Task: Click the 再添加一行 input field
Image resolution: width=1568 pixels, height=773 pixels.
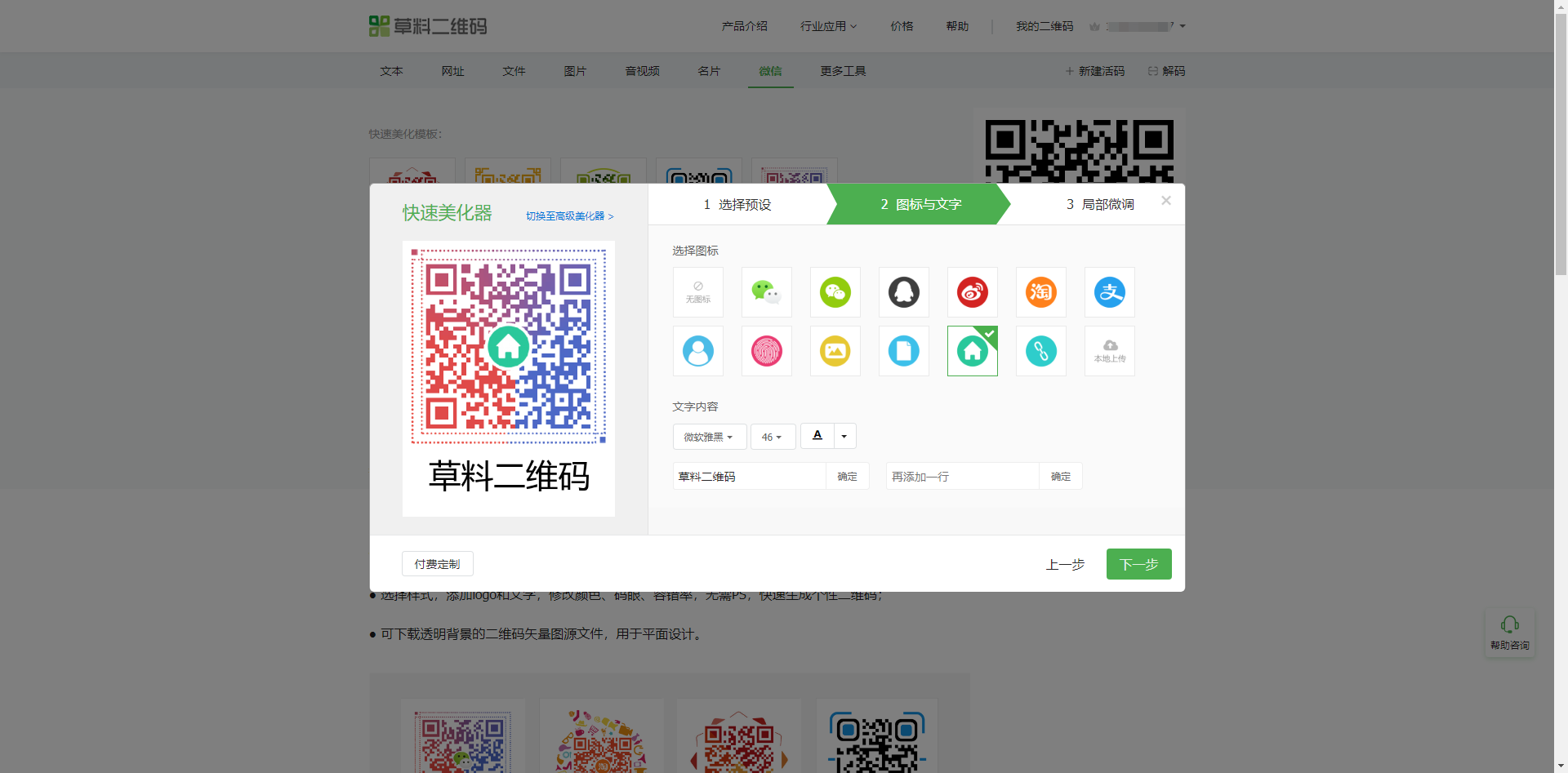Action: (x=963, y=476)
